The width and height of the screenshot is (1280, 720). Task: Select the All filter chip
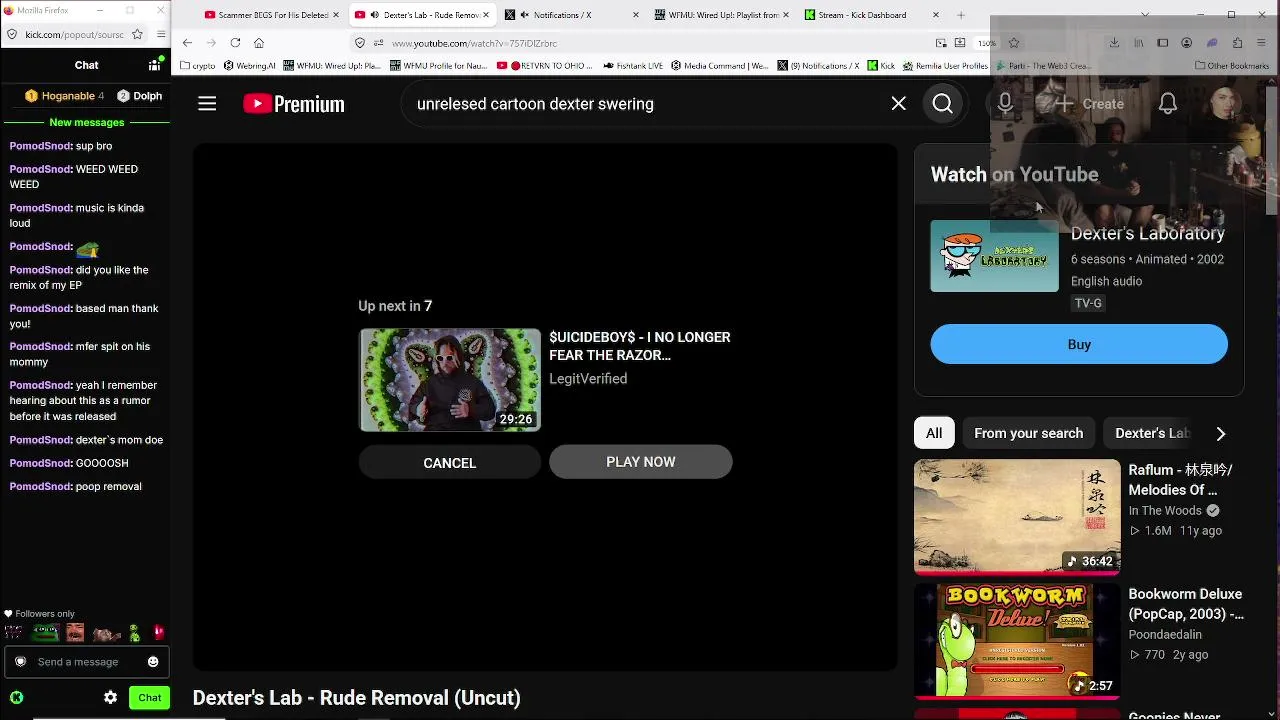(934, 434)
